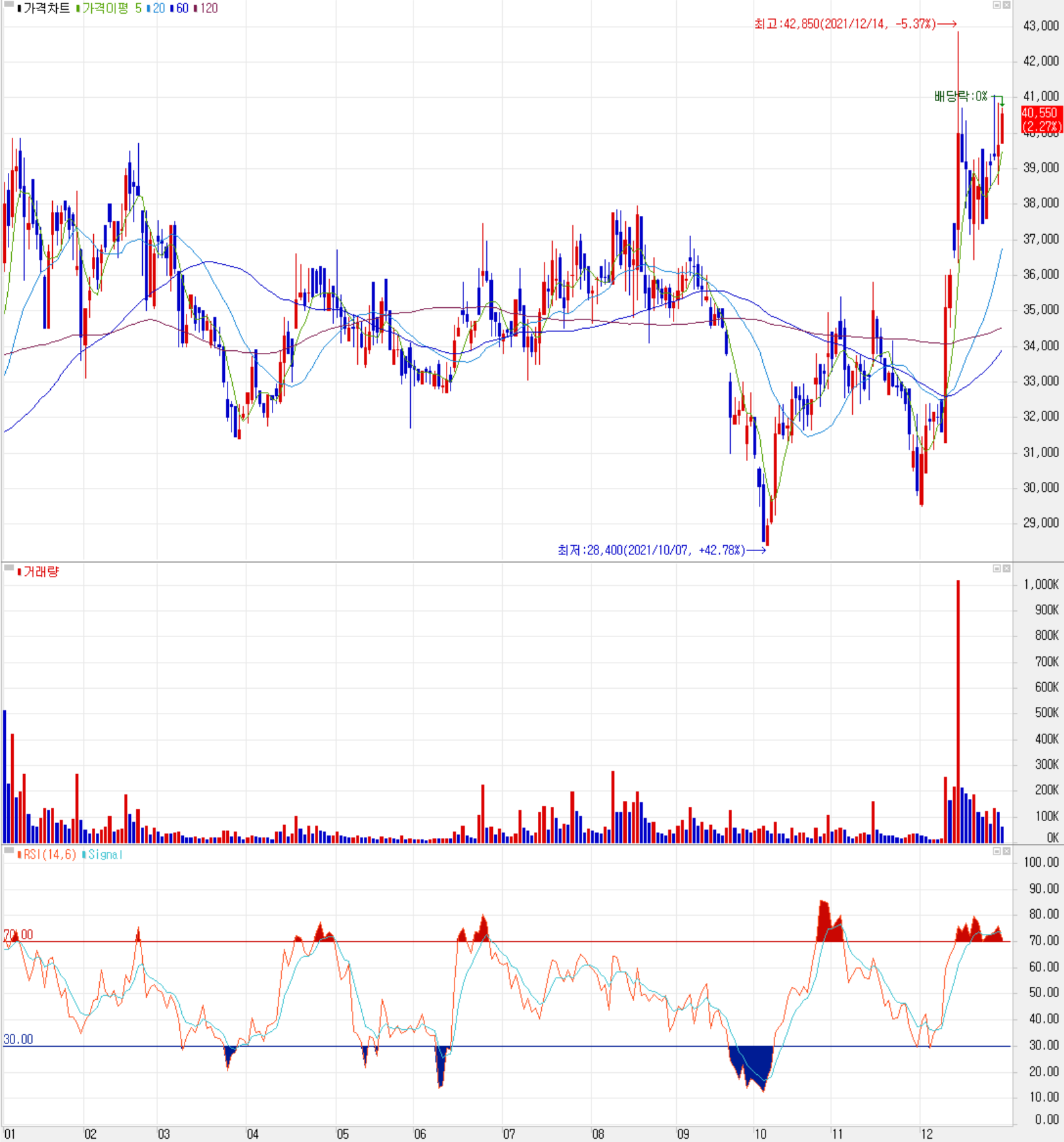Select the Signal legend label
The width and height of the screenshot is (1064, 1142).
(x=102, y=854)
